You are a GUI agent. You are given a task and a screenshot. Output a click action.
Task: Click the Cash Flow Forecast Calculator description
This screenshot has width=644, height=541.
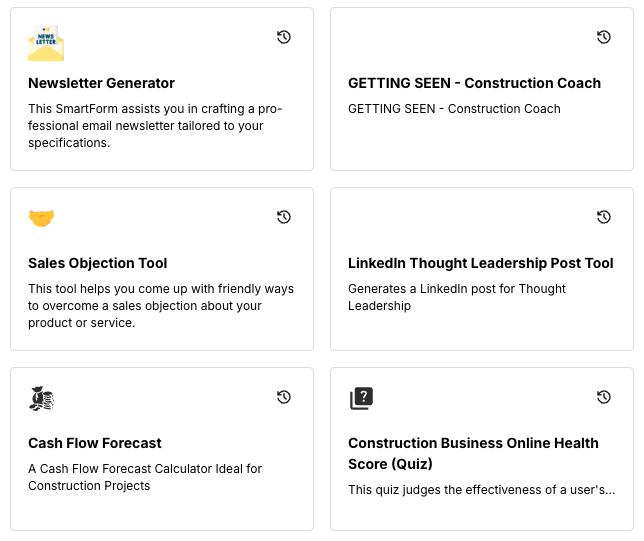tap(145, 477)
